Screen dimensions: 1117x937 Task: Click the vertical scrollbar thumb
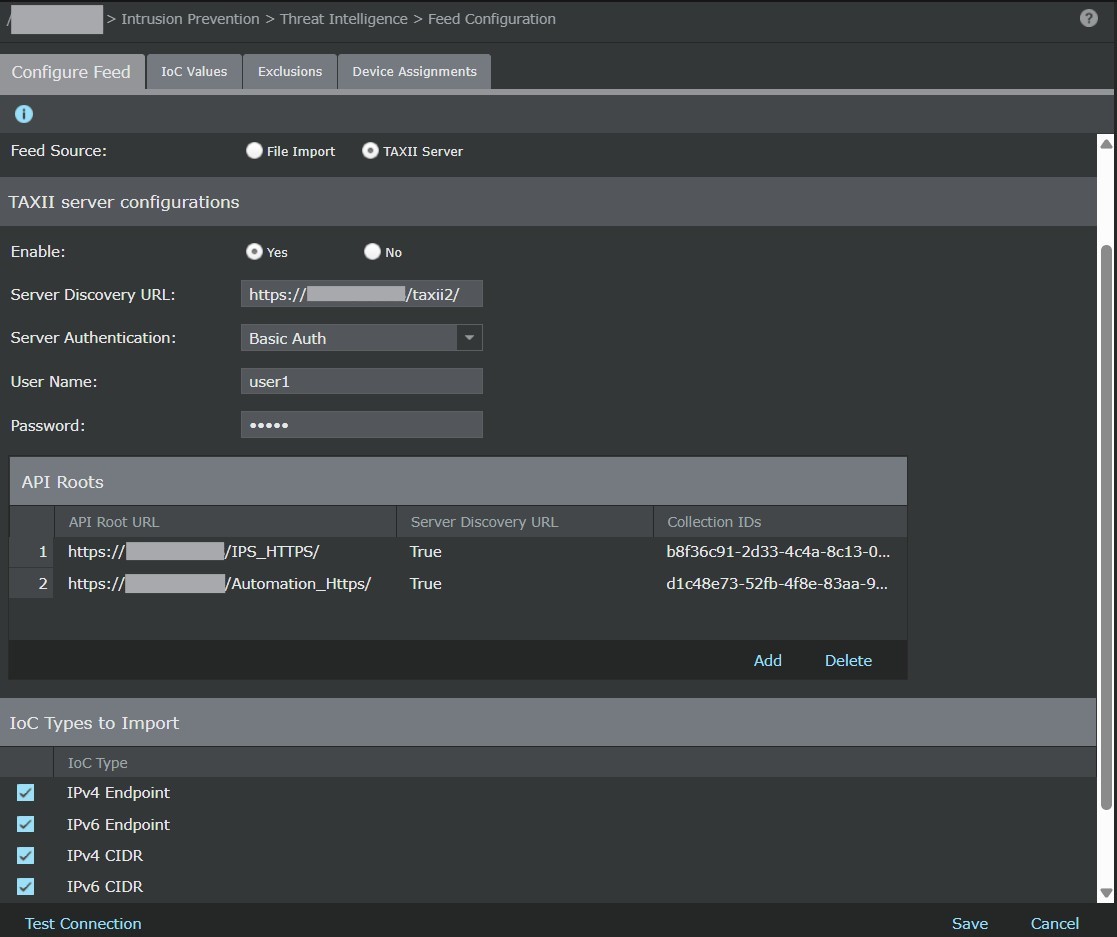point(1106,527)
